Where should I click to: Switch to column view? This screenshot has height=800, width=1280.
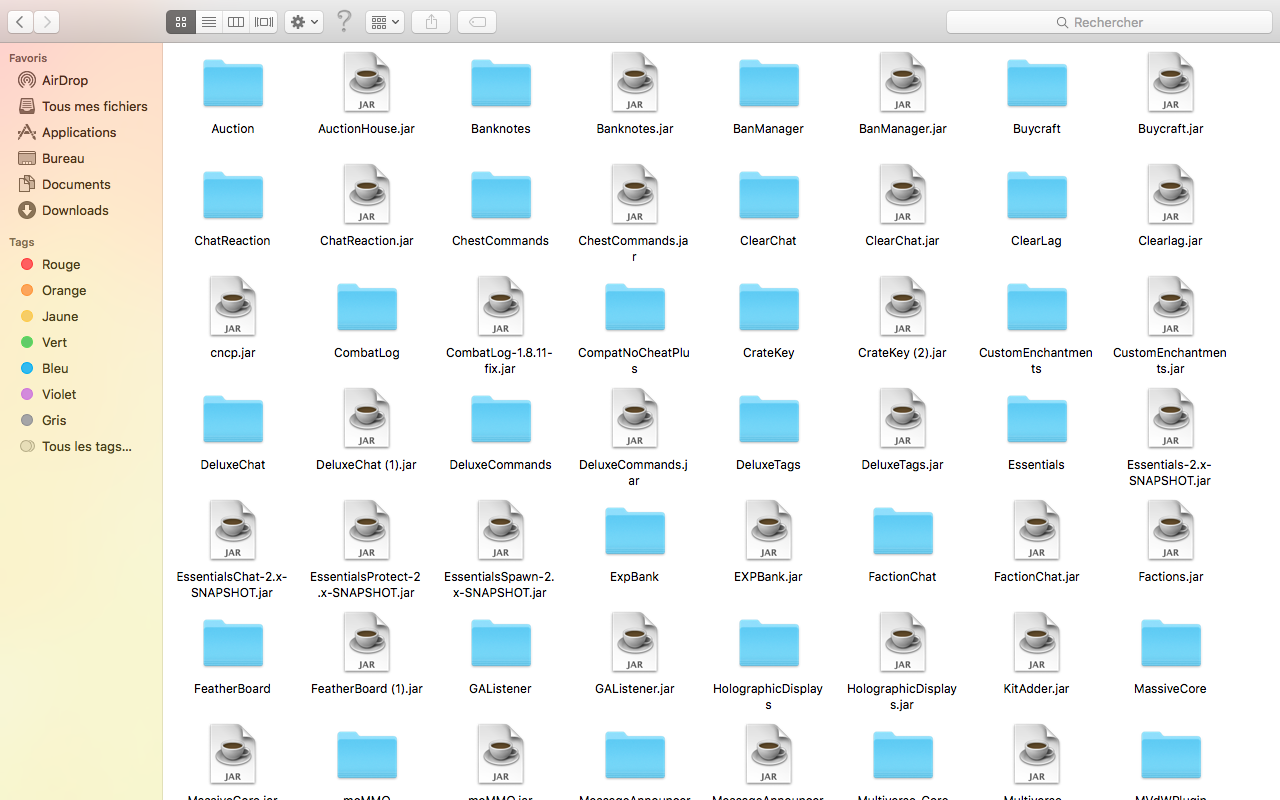tap(236, 22)
